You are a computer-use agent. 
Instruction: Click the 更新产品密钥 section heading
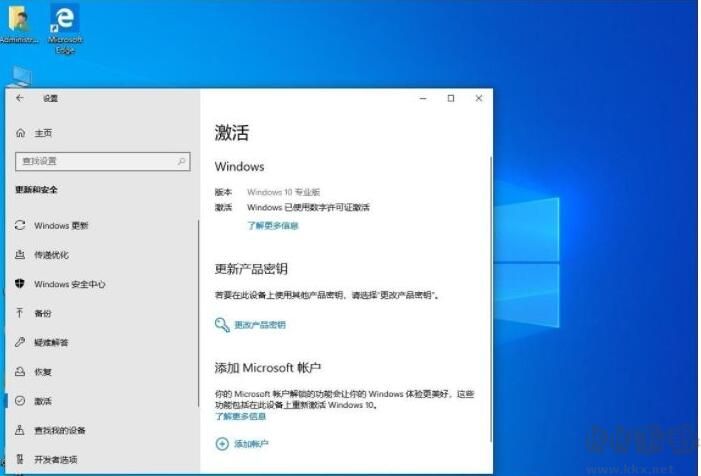pos(251,269)
